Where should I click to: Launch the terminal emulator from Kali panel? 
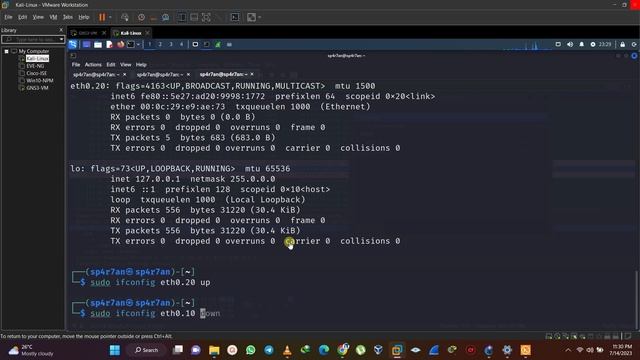(x=131, y=44)
